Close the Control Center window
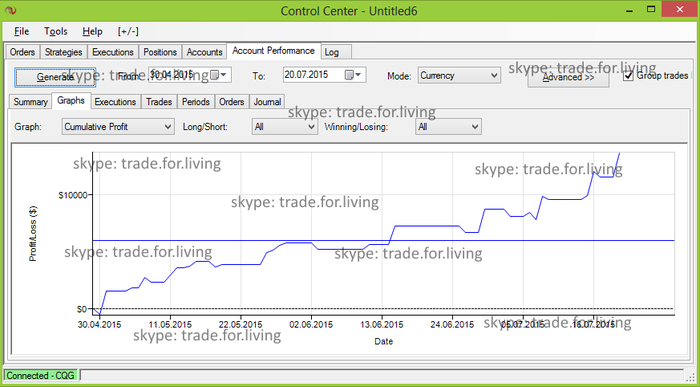Image resolution: width=700 pixels, height=387 pixels. (x=679, y=9)
